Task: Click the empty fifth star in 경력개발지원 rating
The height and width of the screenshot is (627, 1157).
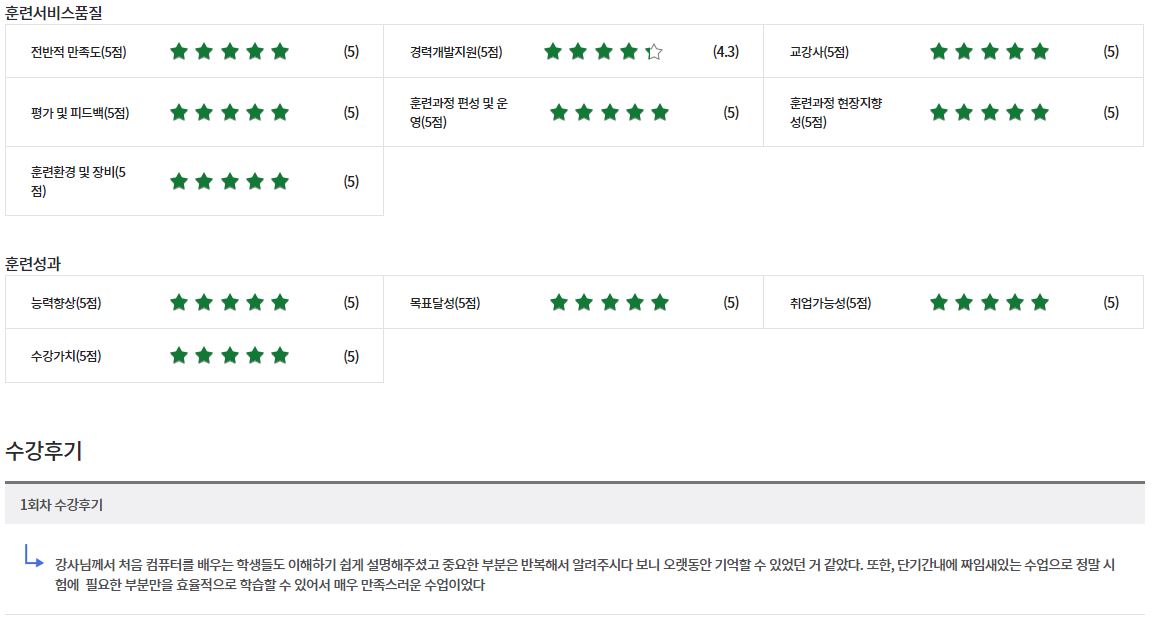Action: pos(654,52)
